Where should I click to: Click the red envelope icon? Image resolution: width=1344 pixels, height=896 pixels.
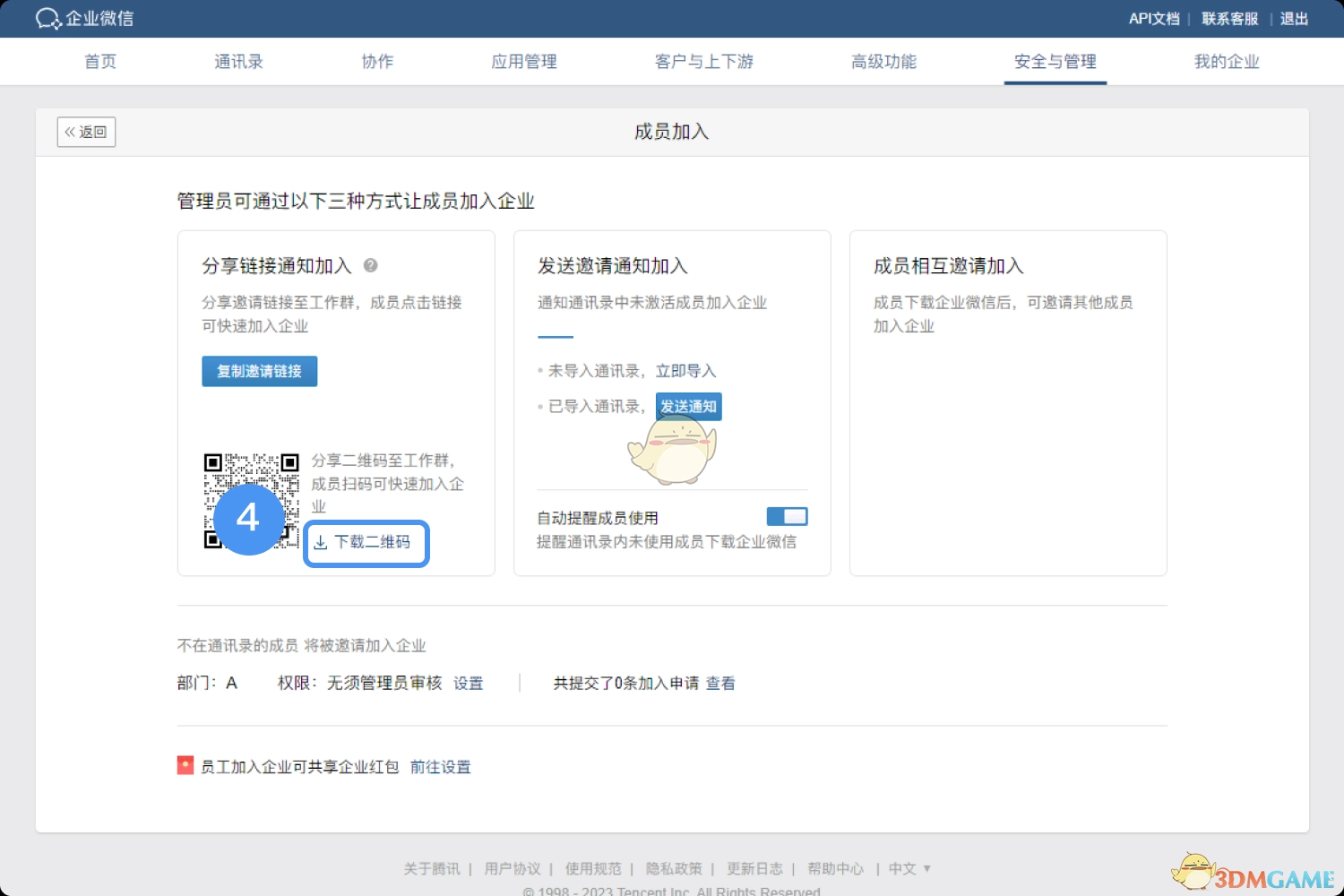[x=185, y=766]
